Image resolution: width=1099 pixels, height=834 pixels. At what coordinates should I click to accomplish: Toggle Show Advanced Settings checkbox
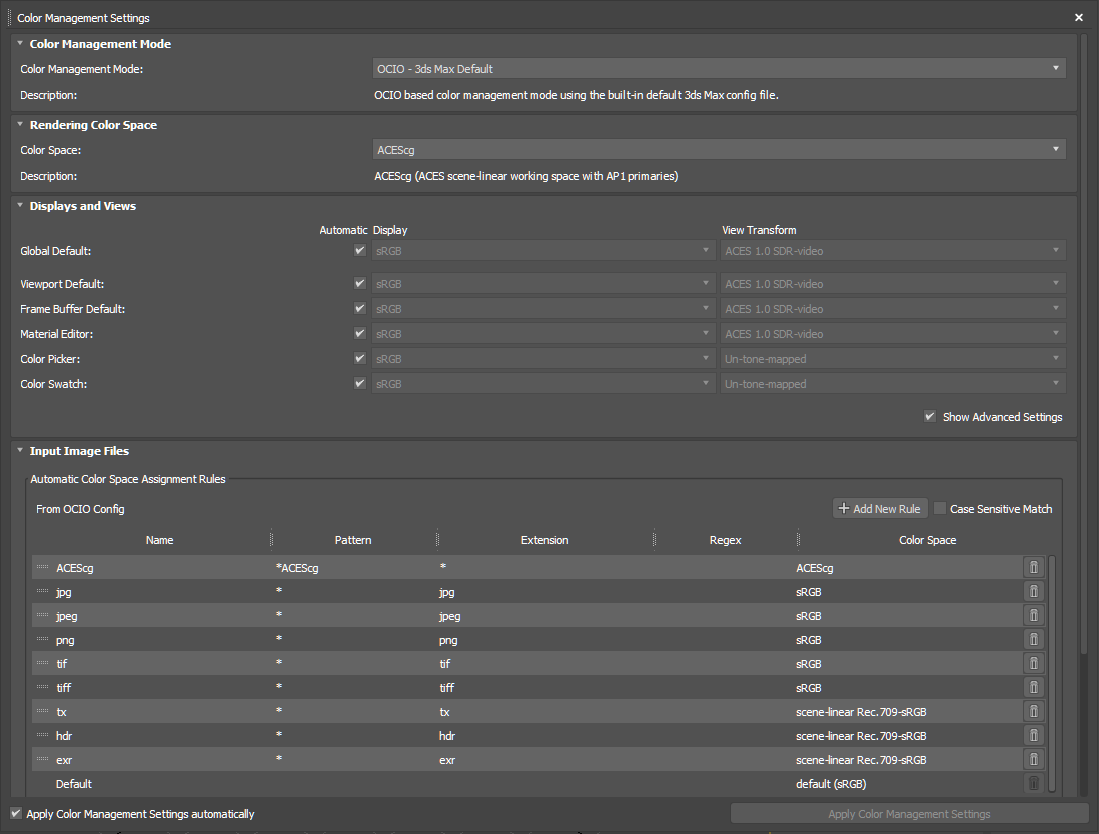click(930, 416)
